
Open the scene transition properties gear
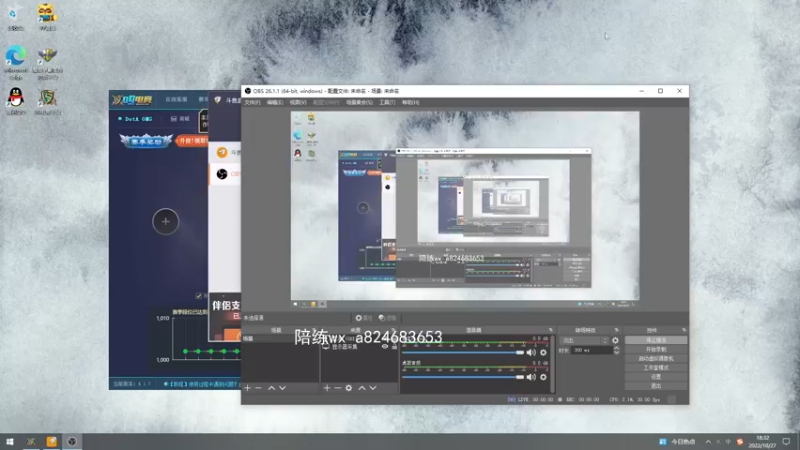615,340
